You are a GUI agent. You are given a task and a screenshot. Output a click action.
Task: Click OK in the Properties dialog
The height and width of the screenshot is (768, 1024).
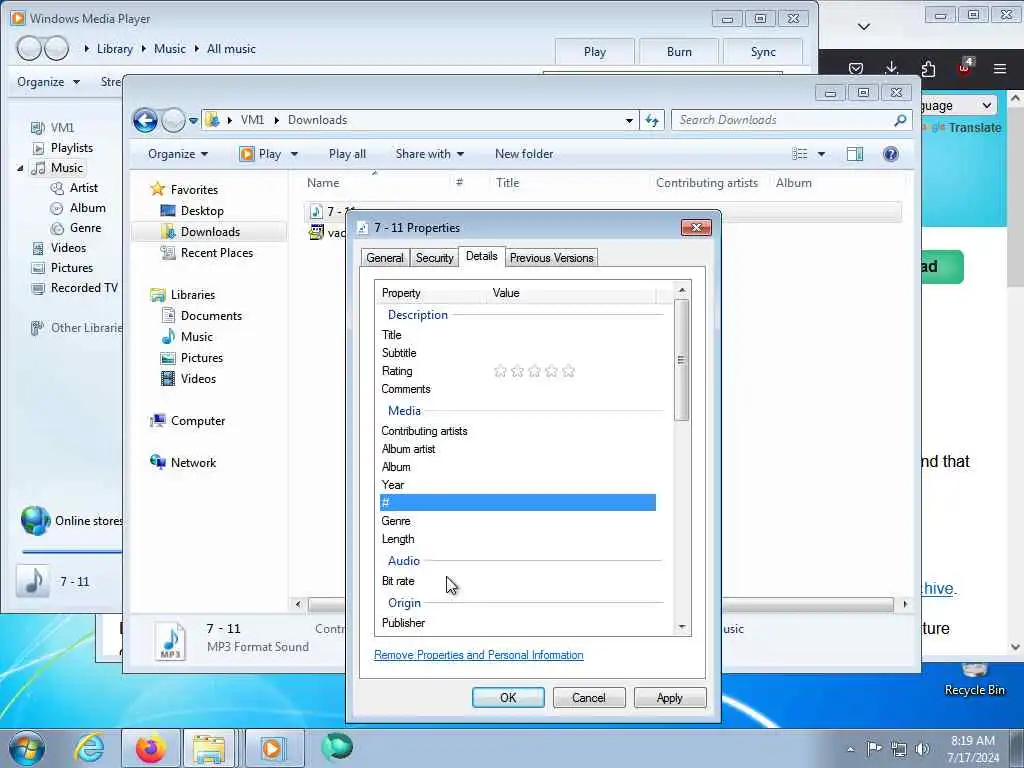(508, 697)
